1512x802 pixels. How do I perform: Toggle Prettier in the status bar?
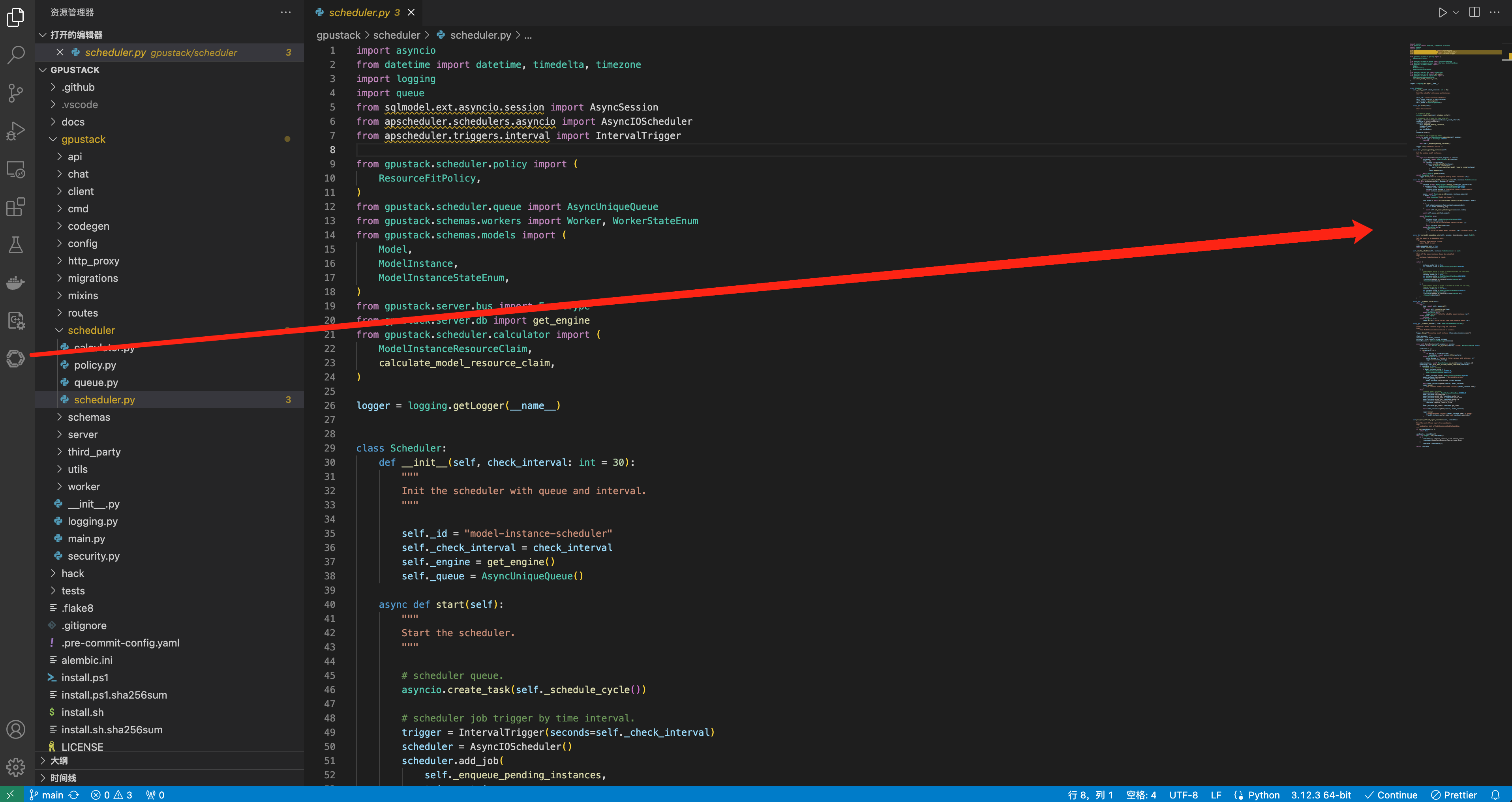click(1454, 795)
